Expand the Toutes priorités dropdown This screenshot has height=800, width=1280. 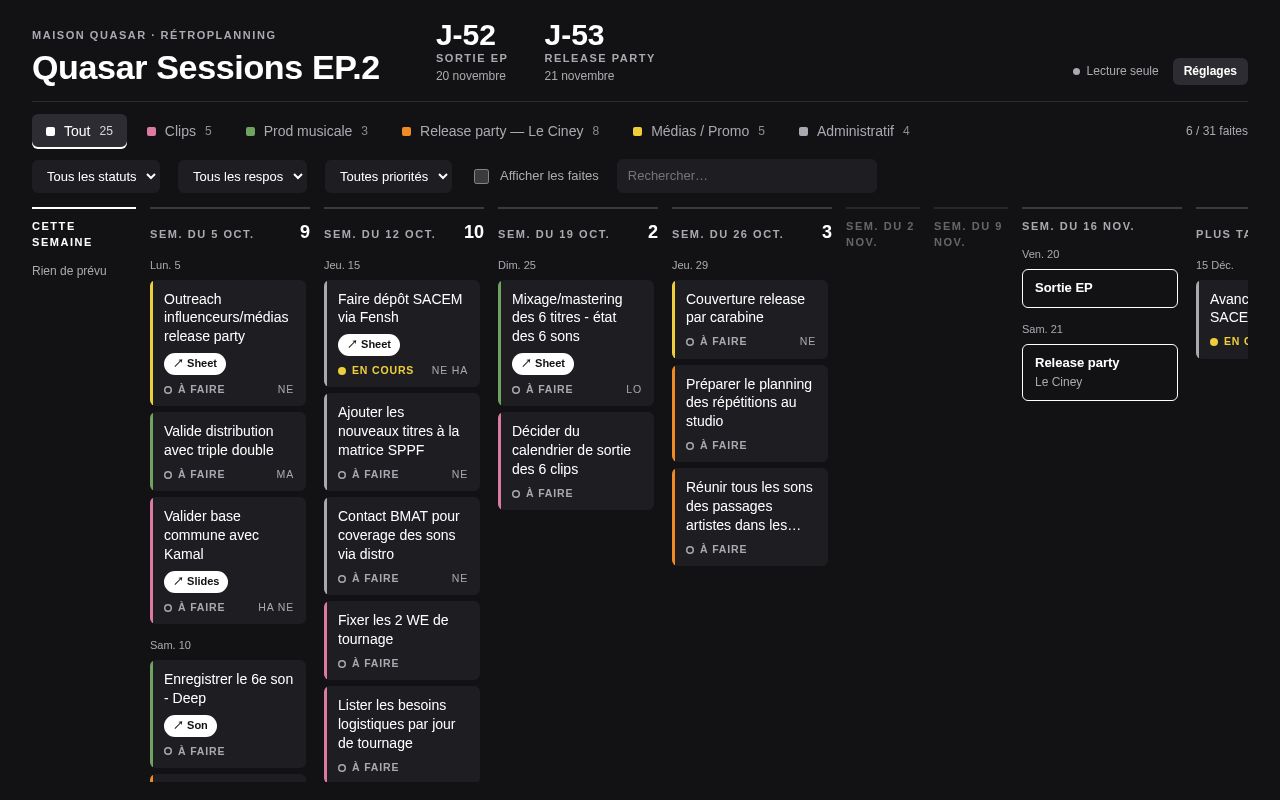click(388, 176)
